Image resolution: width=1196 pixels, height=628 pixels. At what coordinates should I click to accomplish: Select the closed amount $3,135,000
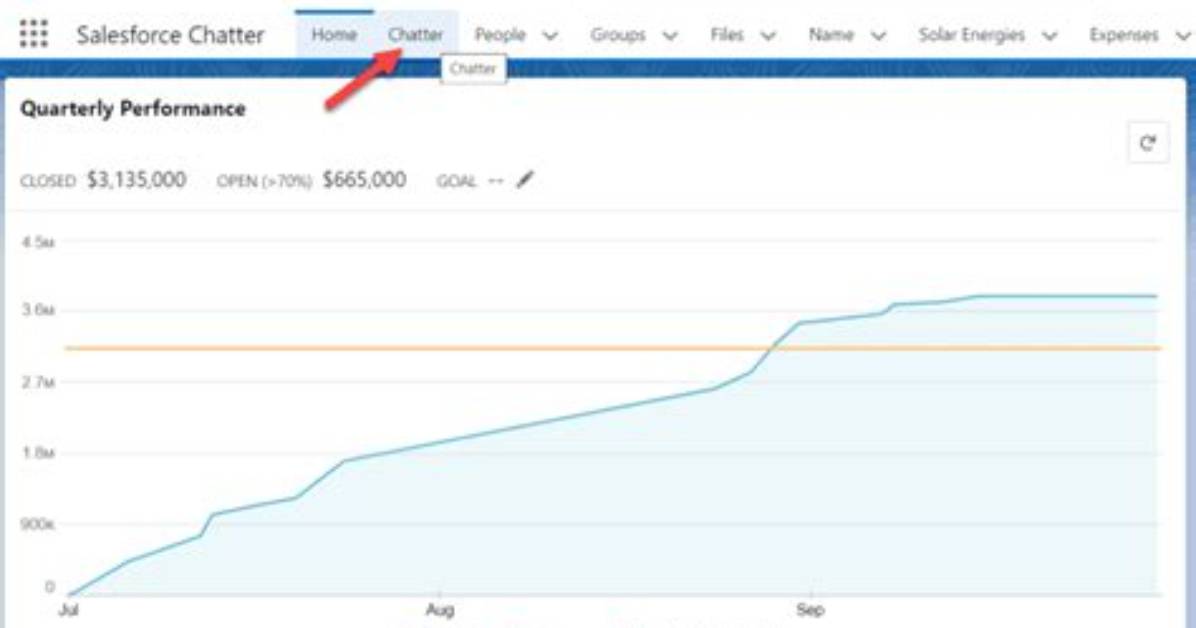pyautogui.click(x=136, y=180)
